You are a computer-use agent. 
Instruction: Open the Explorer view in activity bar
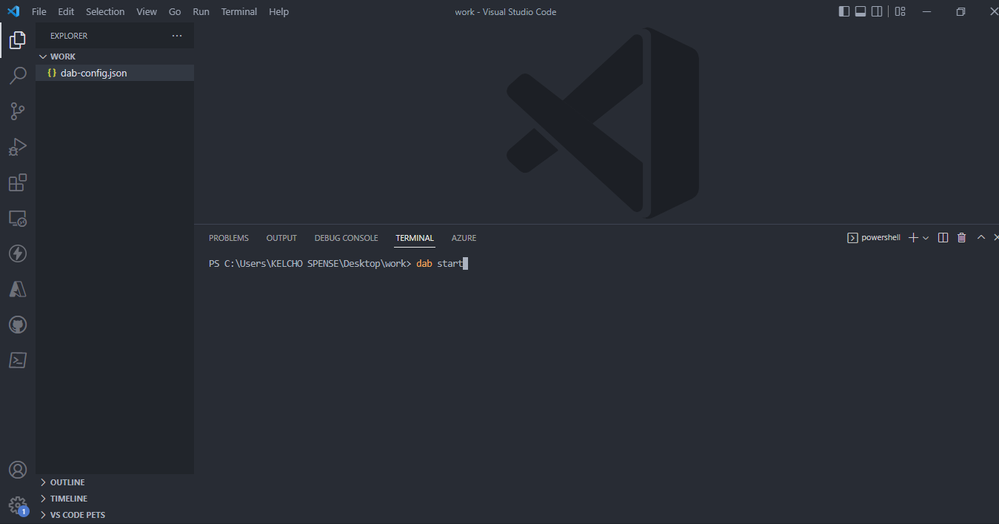[x=18, y=40]
